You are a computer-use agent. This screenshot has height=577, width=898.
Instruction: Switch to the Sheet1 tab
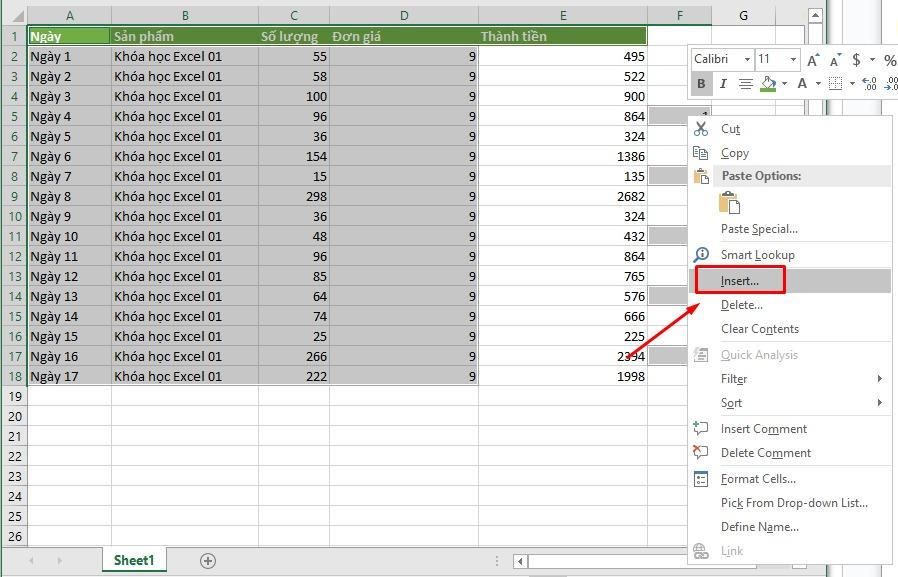click(x=133, y=561)
